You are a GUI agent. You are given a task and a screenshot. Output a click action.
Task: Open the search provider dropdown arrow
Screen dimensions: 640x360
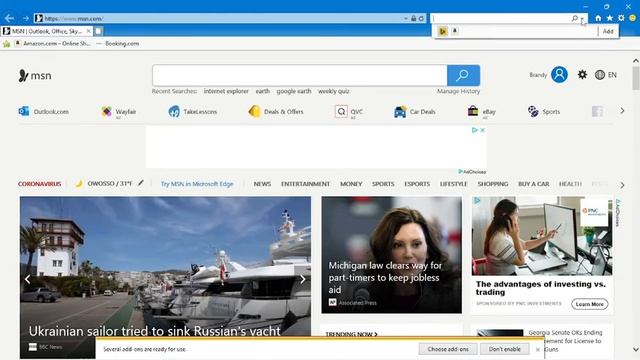583,18
